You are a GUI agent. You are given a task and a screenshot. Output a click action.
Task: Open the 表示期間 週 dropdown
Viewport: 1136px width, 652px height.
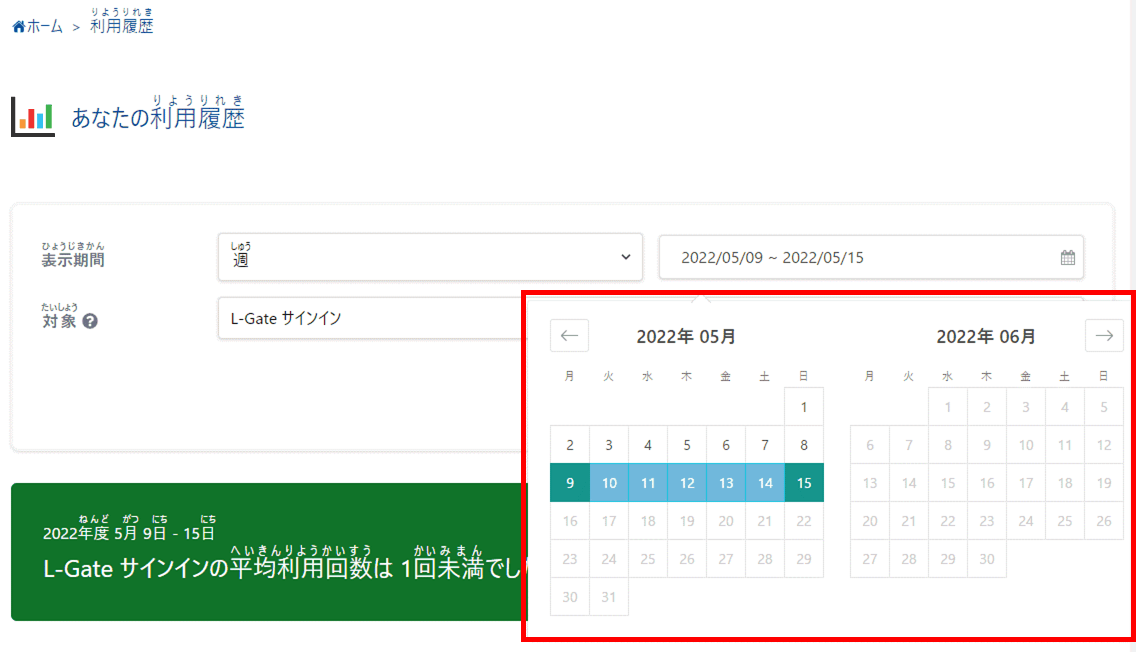pyautogui.click(x=430, y=256)
